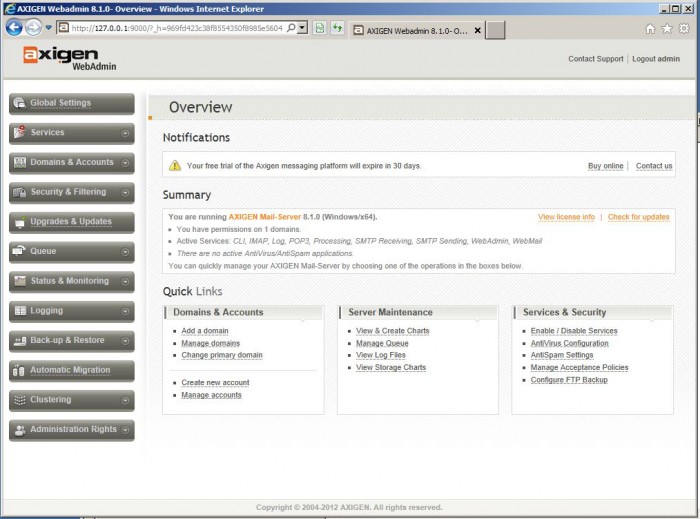
Task: Click the page icon in address bar
Action: (x=64, y=28)
